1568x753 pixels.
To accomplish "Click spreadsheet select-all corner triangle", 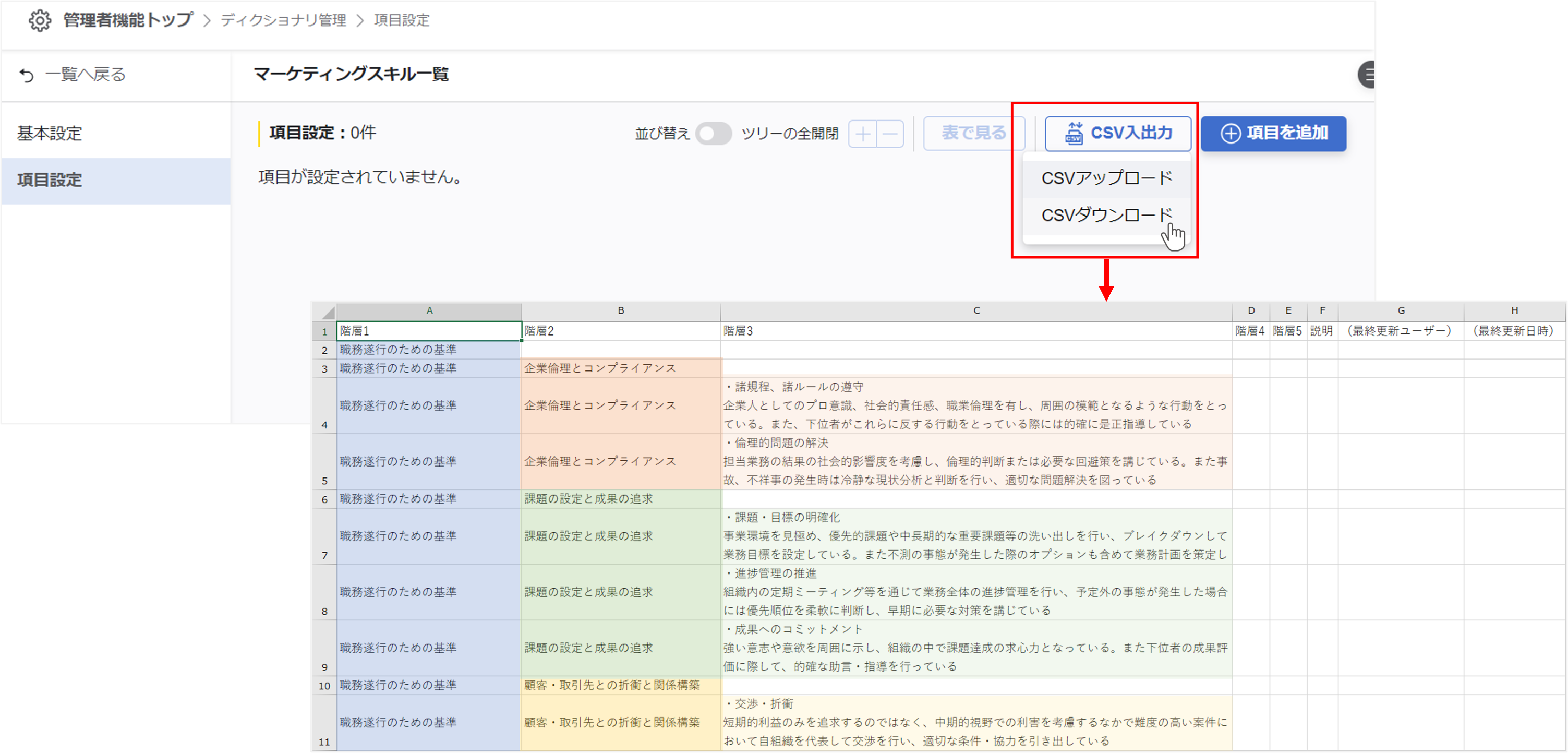I will [x=328, y=313].
